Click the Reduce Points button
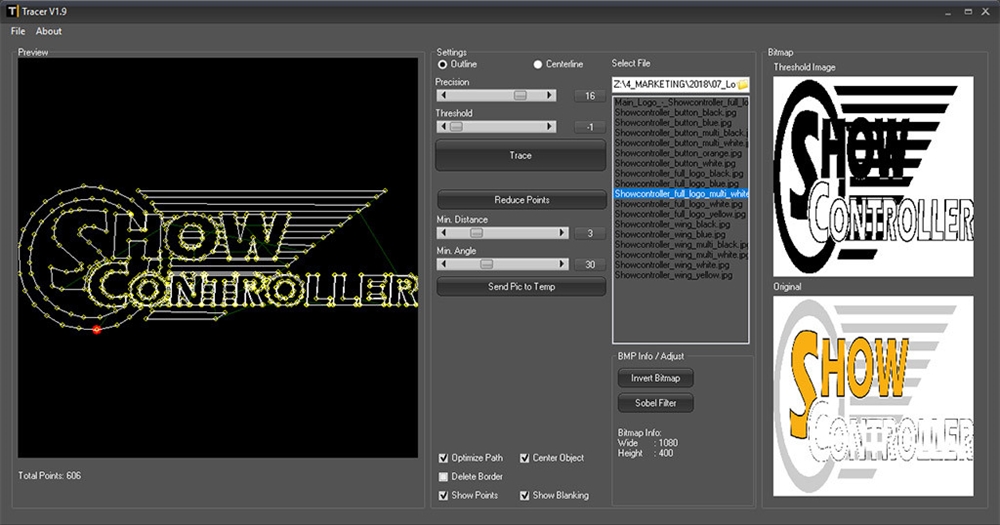The width and height of the screenshot is (1000, 525). tap(521, 200)
